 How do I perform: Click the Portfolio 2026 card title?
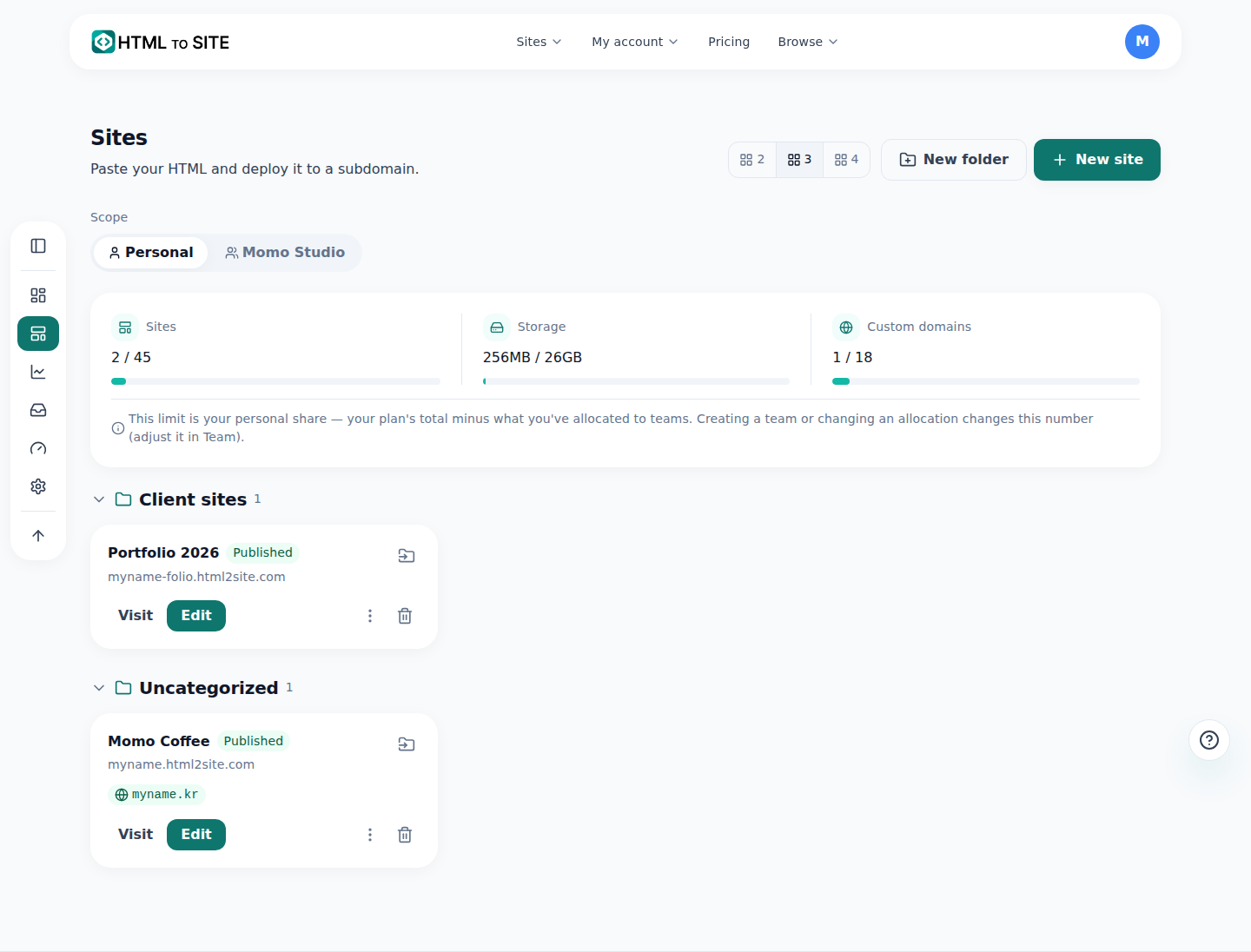pyautogui.click(x=163, y=552)
